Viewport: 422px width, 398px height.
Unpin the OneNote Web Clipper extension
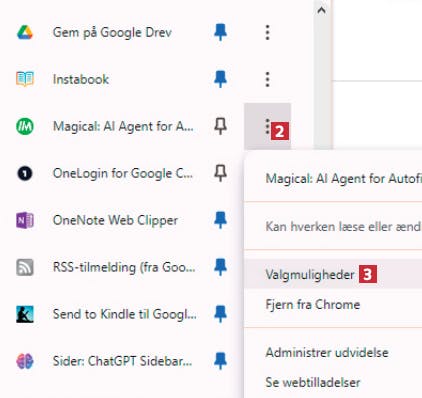[x=220, y=220]
